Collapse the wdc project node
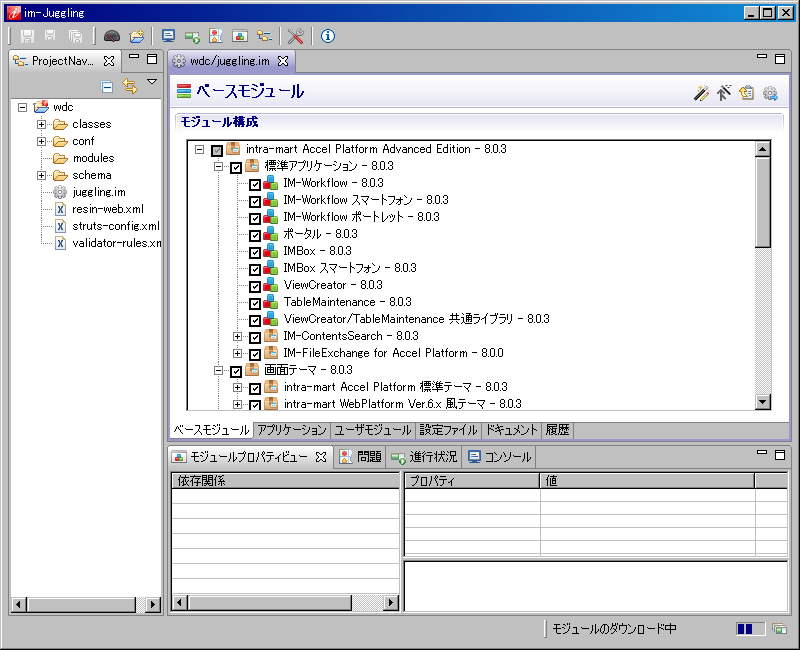800x650 pixels. (x=22, y=107)
